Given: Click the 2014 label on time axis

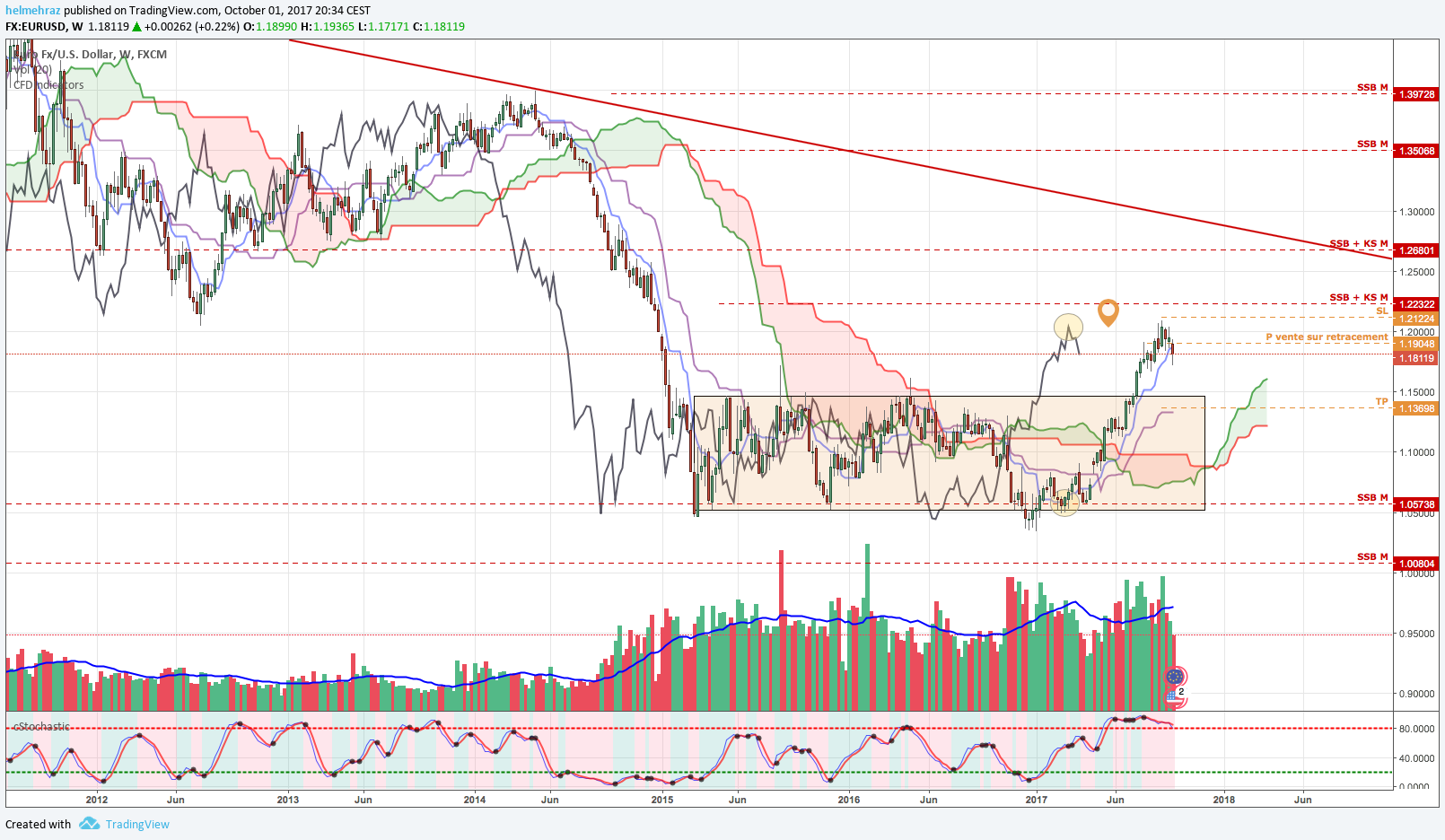Looking at the screenshot, I should [x=475, y=800].
